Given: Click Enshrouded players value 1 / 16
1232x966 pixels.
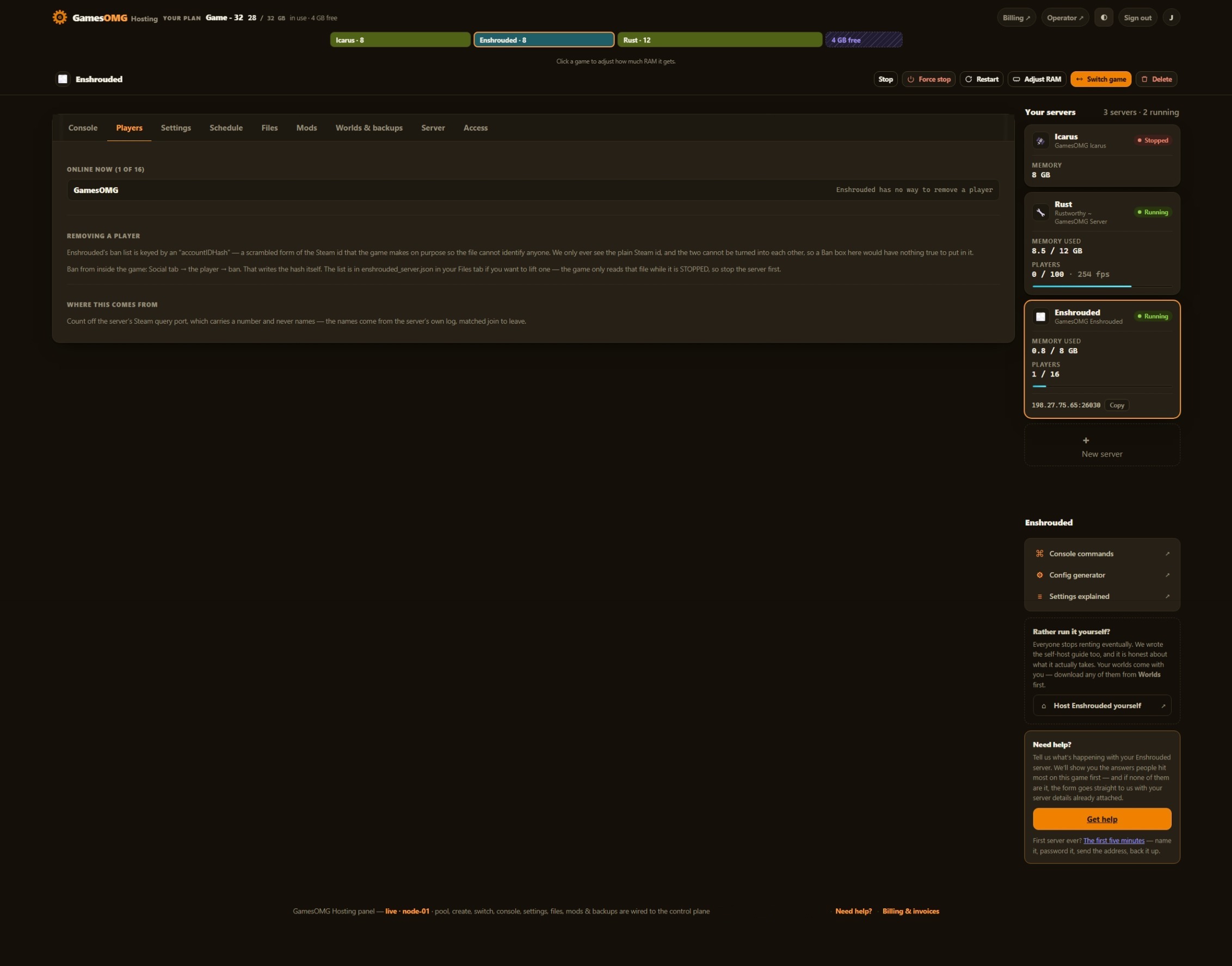Looking at the screenshot, I should point(1045,374).
